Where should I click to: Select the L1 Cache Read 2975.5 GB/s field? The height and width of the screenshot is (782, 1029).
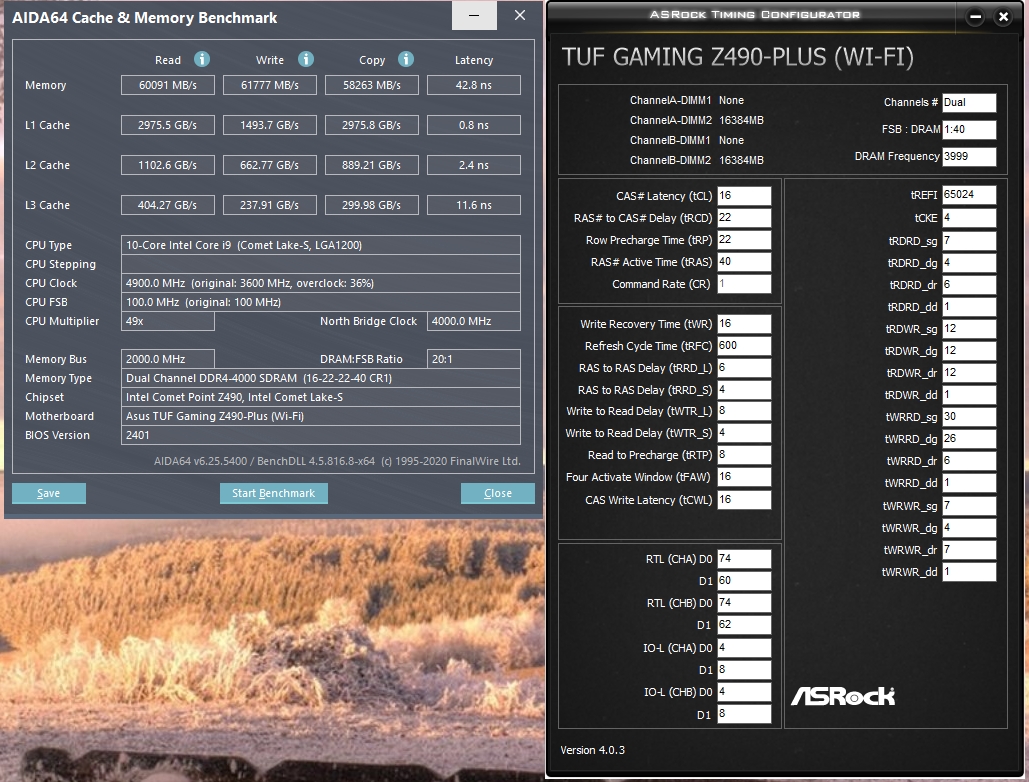click(x=167, y=125)
